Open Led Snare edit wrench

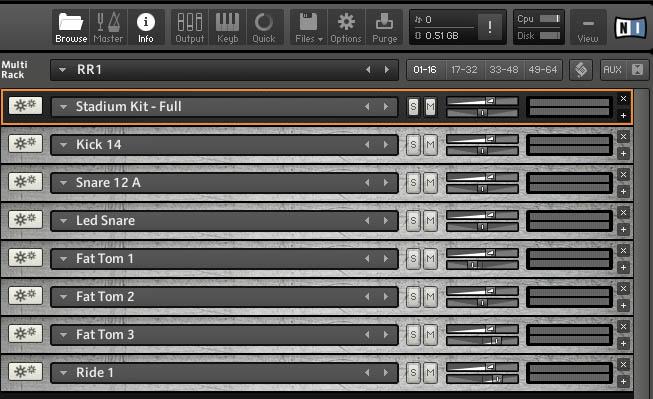(x=25, y=219)
